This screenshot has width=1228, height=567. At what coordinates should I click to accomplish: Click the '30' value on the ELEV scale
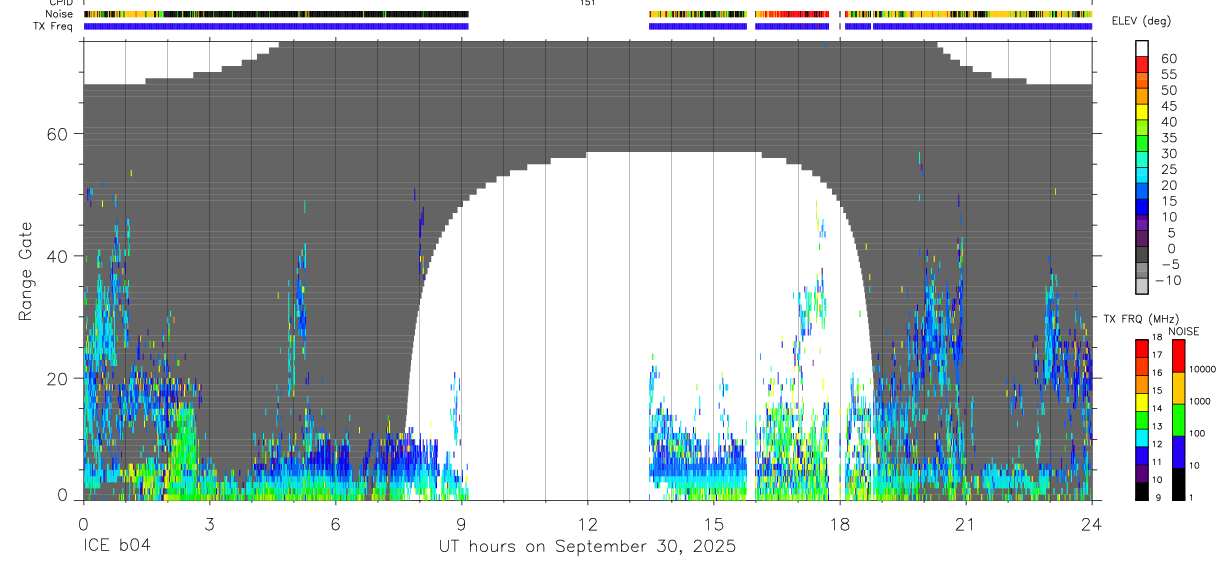point(1168,153)
